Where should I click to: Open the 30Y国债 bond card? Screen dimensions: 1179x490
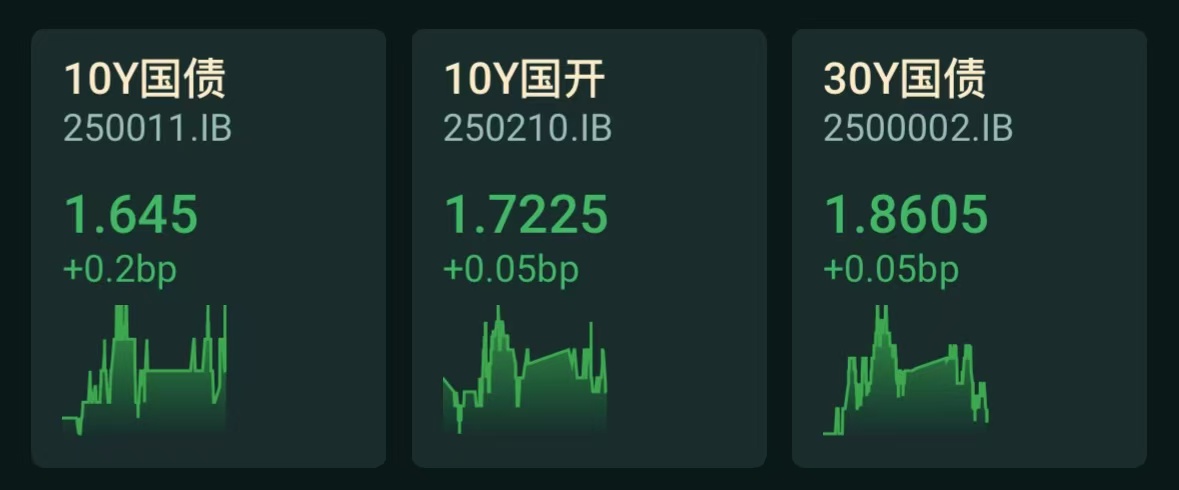click(x=969, y=248)
